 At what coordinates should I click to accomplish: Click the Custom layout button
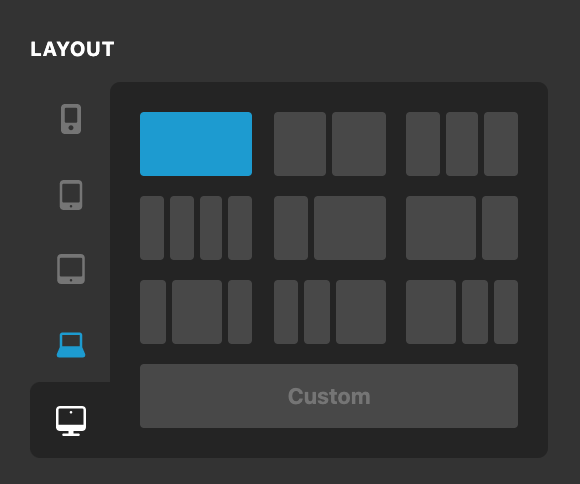tap(329, 396)
